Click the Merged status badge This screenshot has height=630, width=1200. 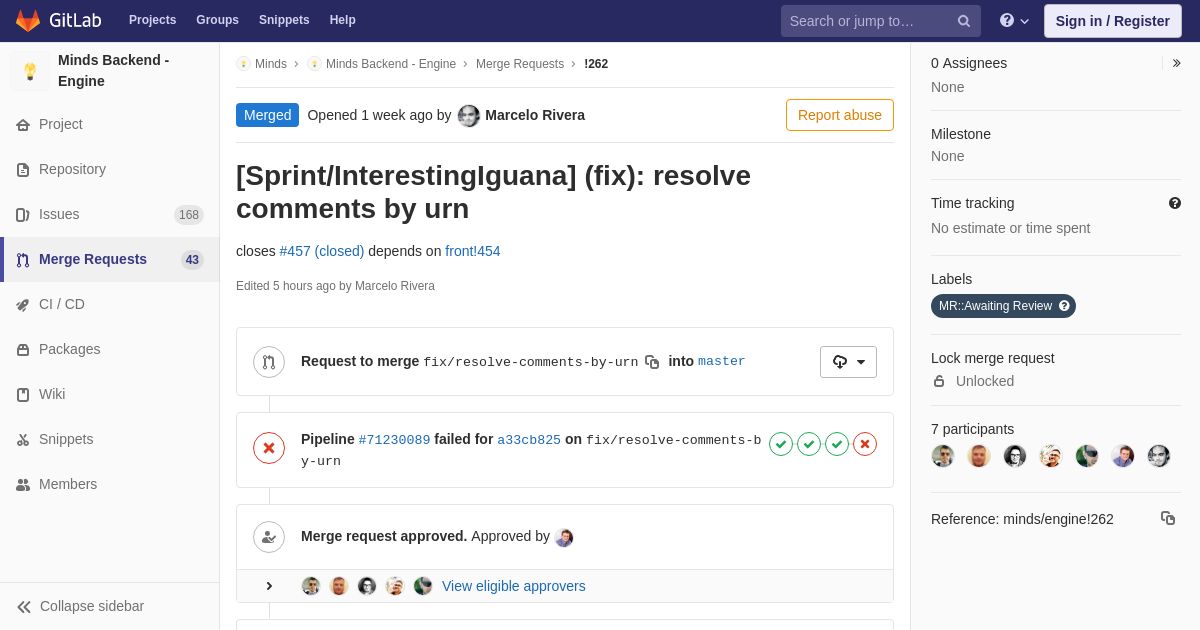pos(267,115)
